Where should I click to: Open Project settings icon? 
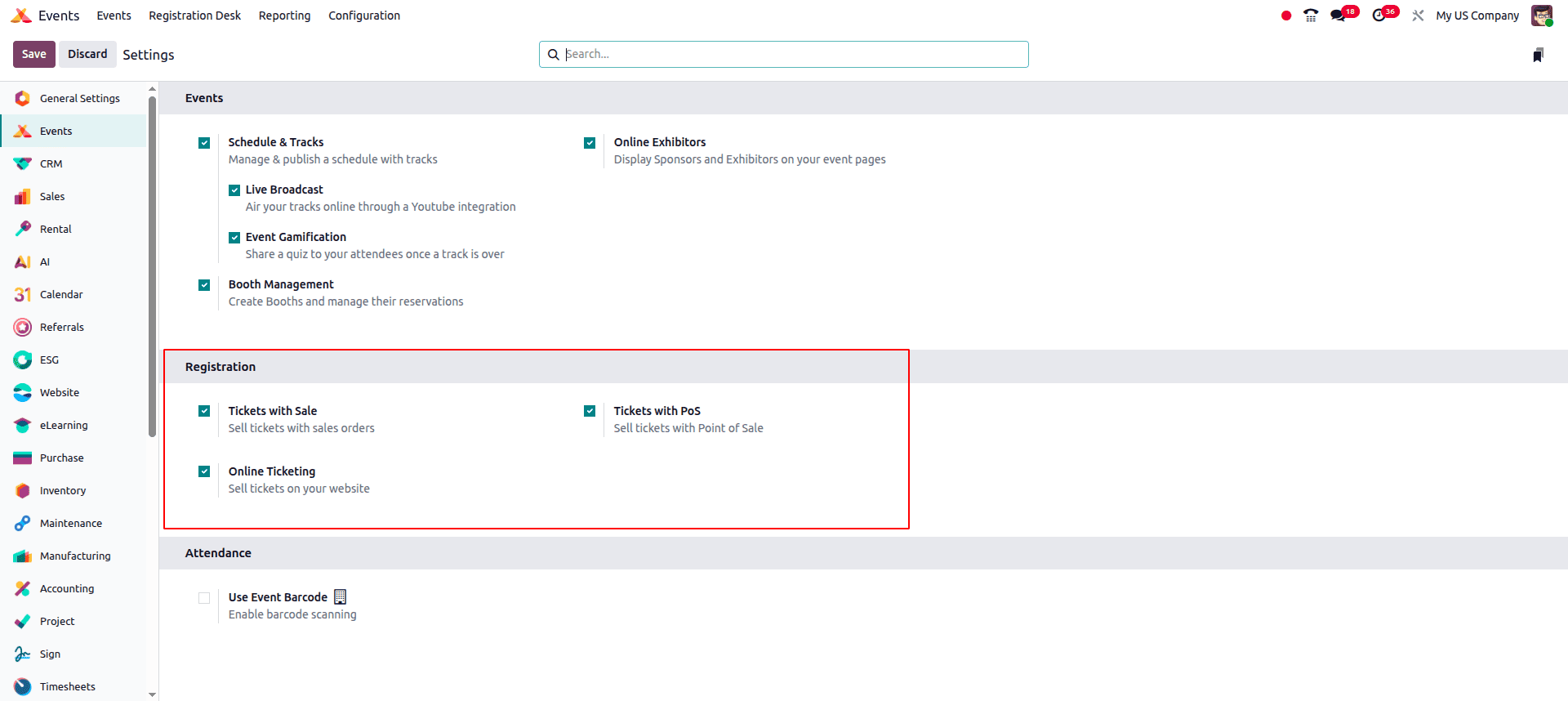click(23, 621)
